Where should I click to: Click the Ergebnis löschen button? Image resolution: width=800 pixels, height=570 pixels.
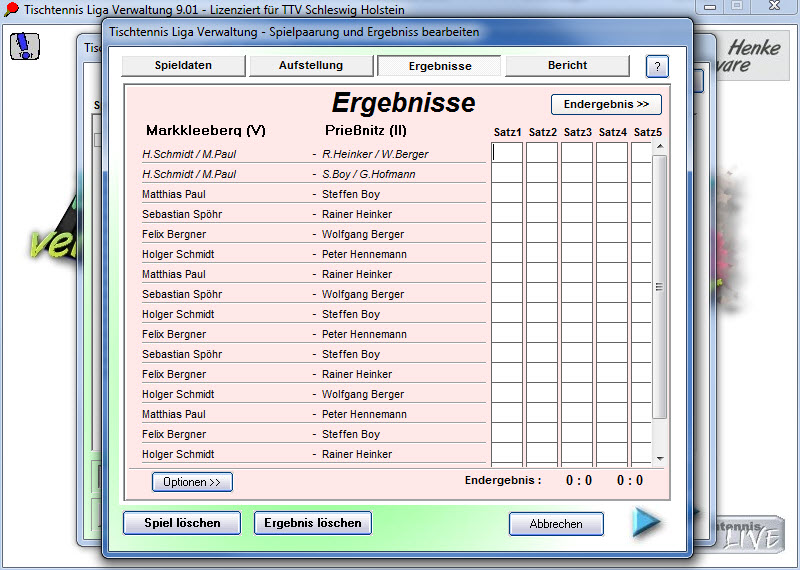313,523
